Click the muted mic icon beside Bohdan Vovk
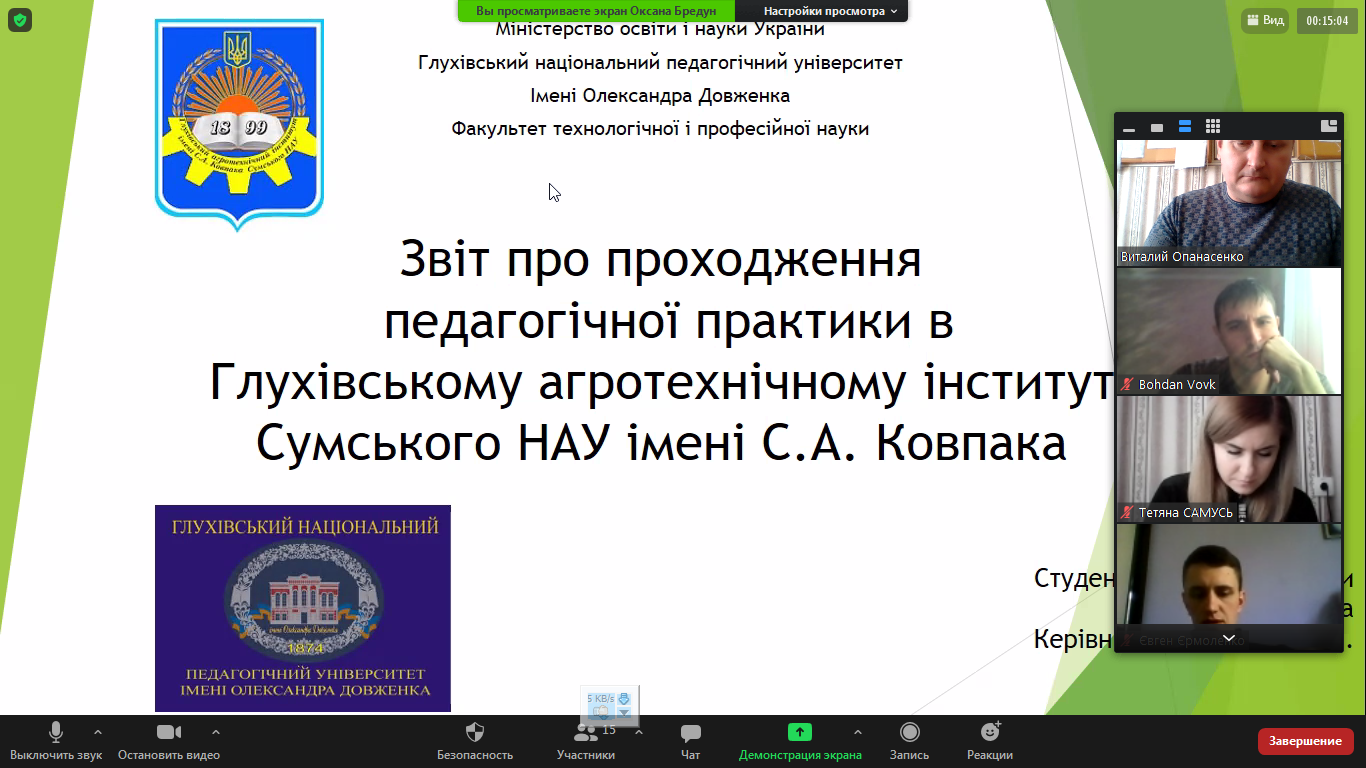 (x=1128, y=384)
